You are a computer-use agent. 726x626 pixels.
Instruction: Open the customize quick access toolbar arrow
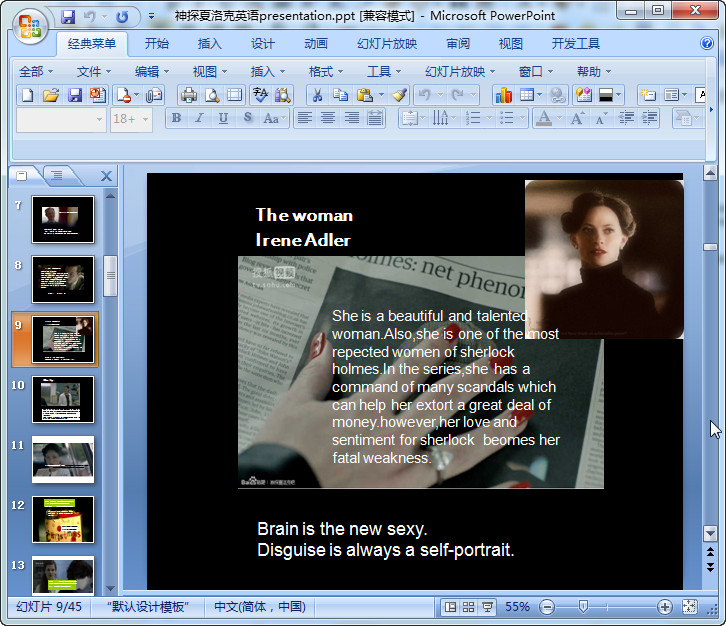coord(151,17)
